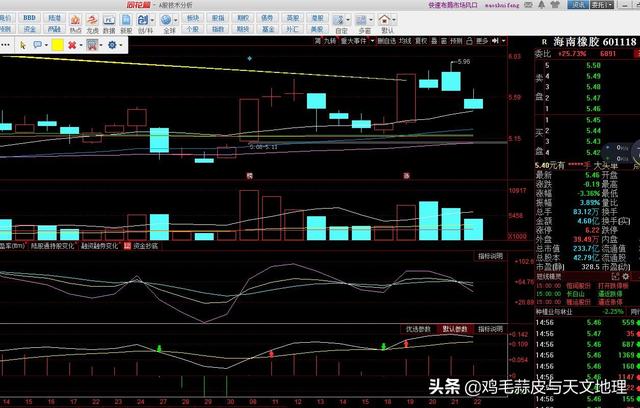Expand the 多窗 dropdown arrow
The height and width of the screenshot is (408, 640).
coord(371,20)
